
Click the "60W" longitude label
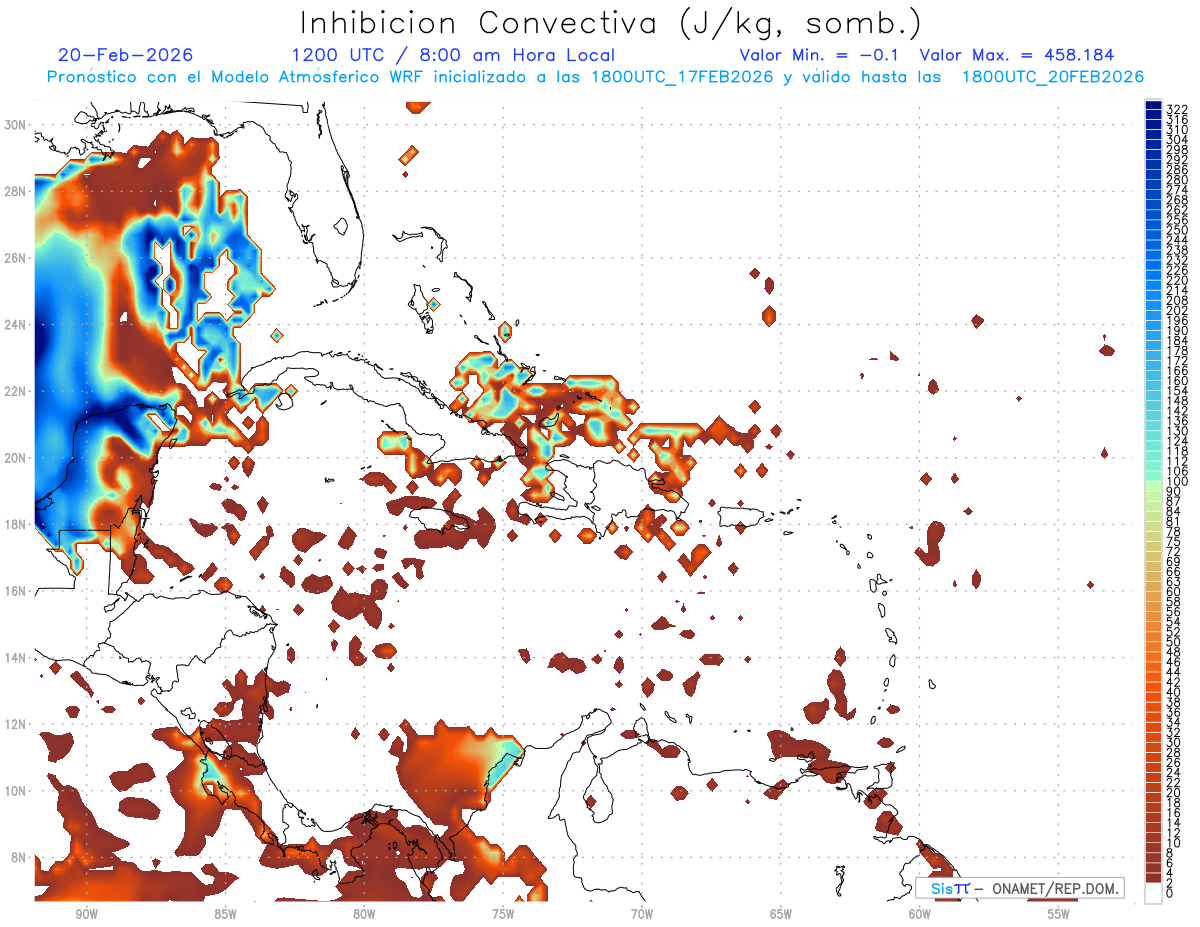pos(920,914)
